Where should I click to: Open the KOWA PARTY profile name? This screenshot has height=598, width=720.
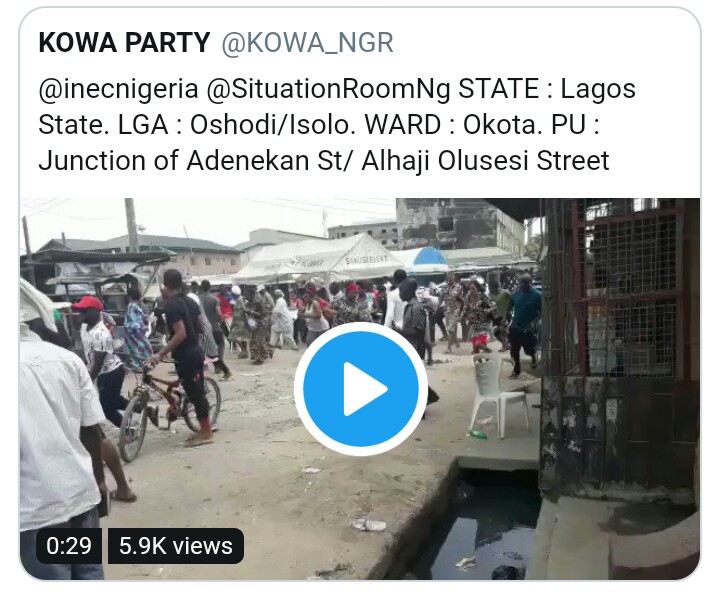[x=124, y=43]
